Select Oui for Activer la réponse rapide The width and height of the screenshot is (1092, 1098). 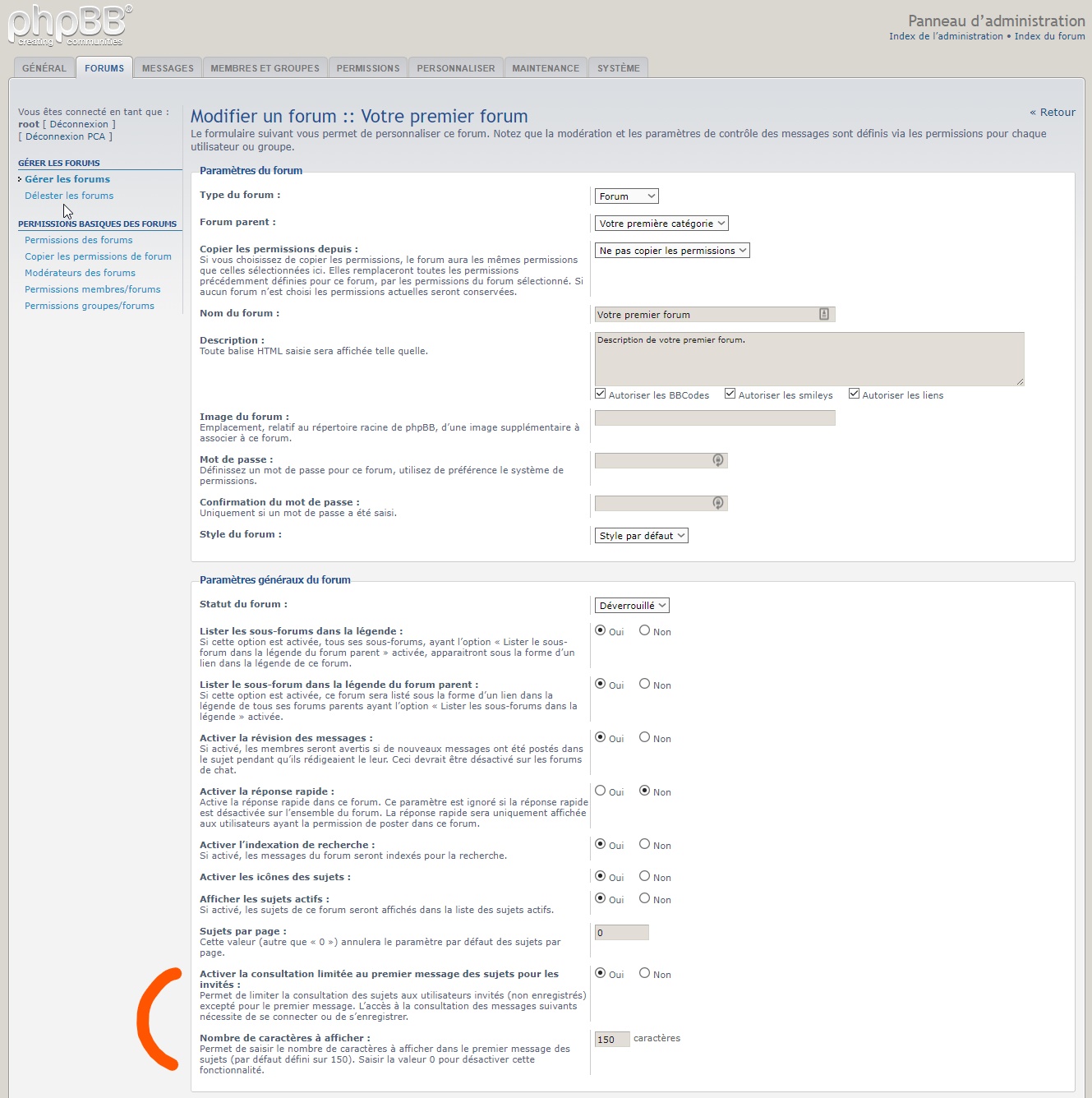pyautogui.click(x=601, y=791)
